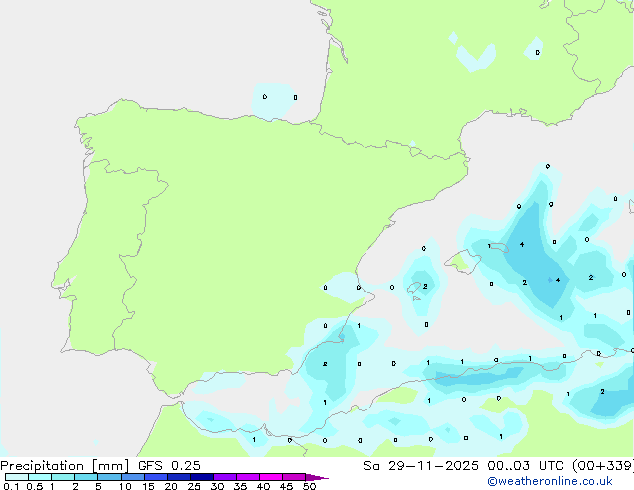Click the 0.1–0.5 mm legend swatch
The image size is (634, 490).
coord(17,477)
